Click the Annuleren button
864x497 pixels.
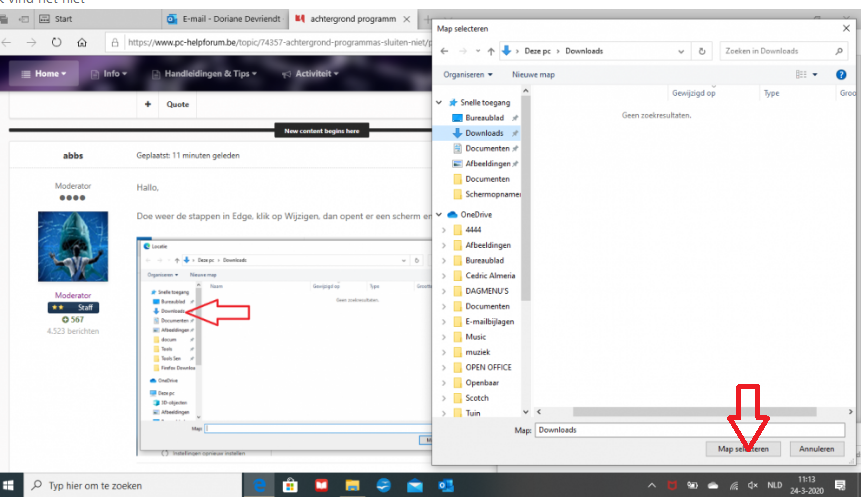tap(817, 449)
